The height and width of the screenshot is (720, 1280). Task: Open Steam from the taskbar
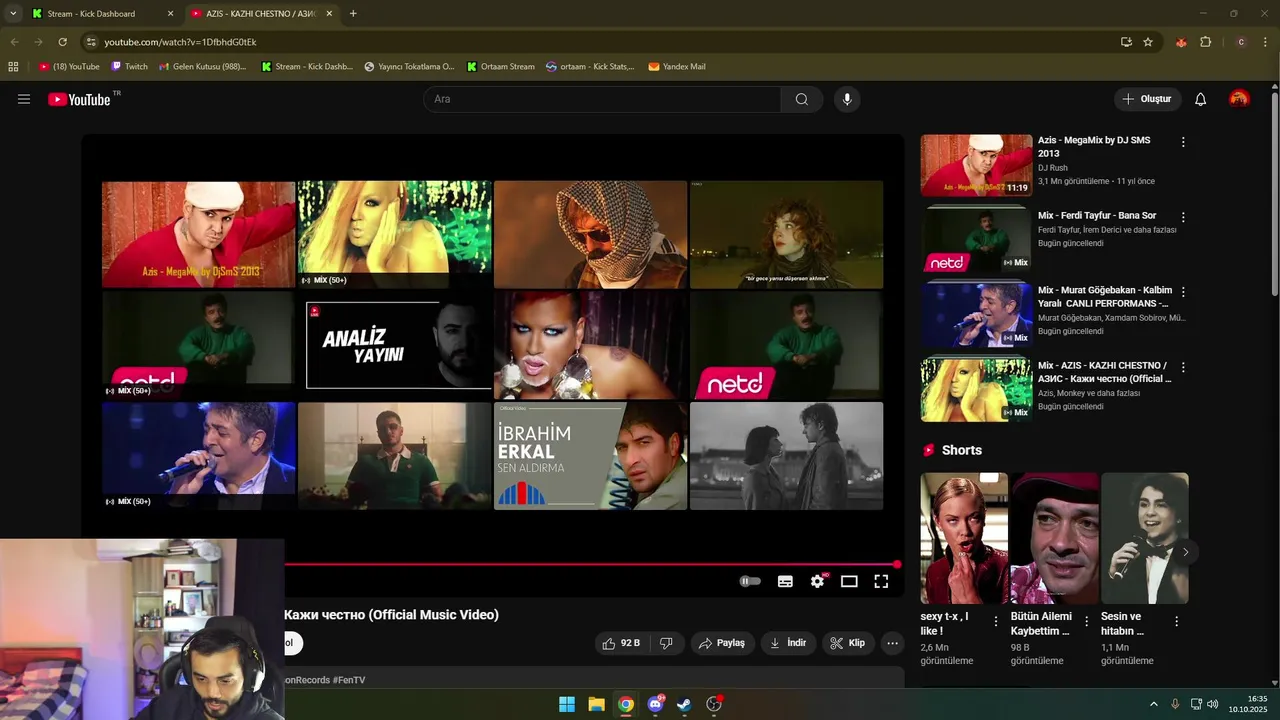(x=684, y=704)
